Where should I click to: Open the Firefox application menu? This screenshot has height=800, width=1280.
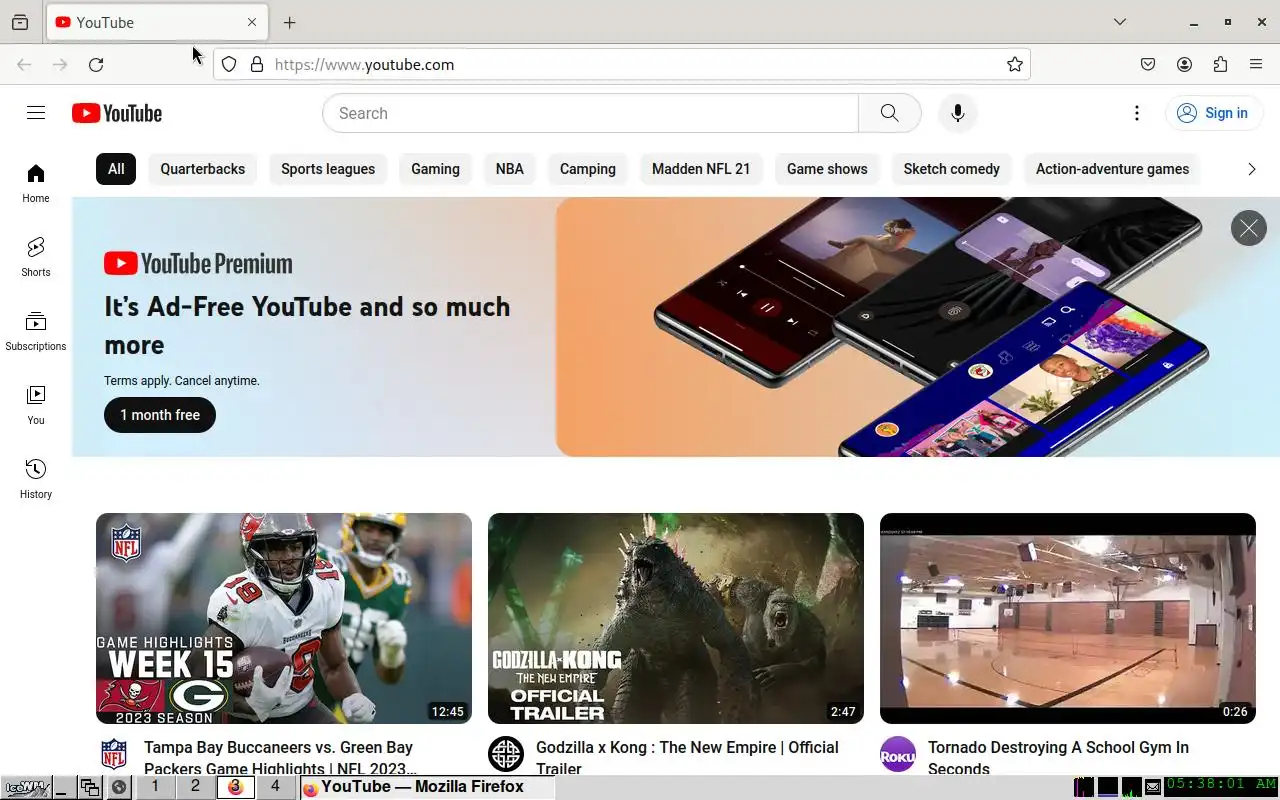click(1256, 64)
